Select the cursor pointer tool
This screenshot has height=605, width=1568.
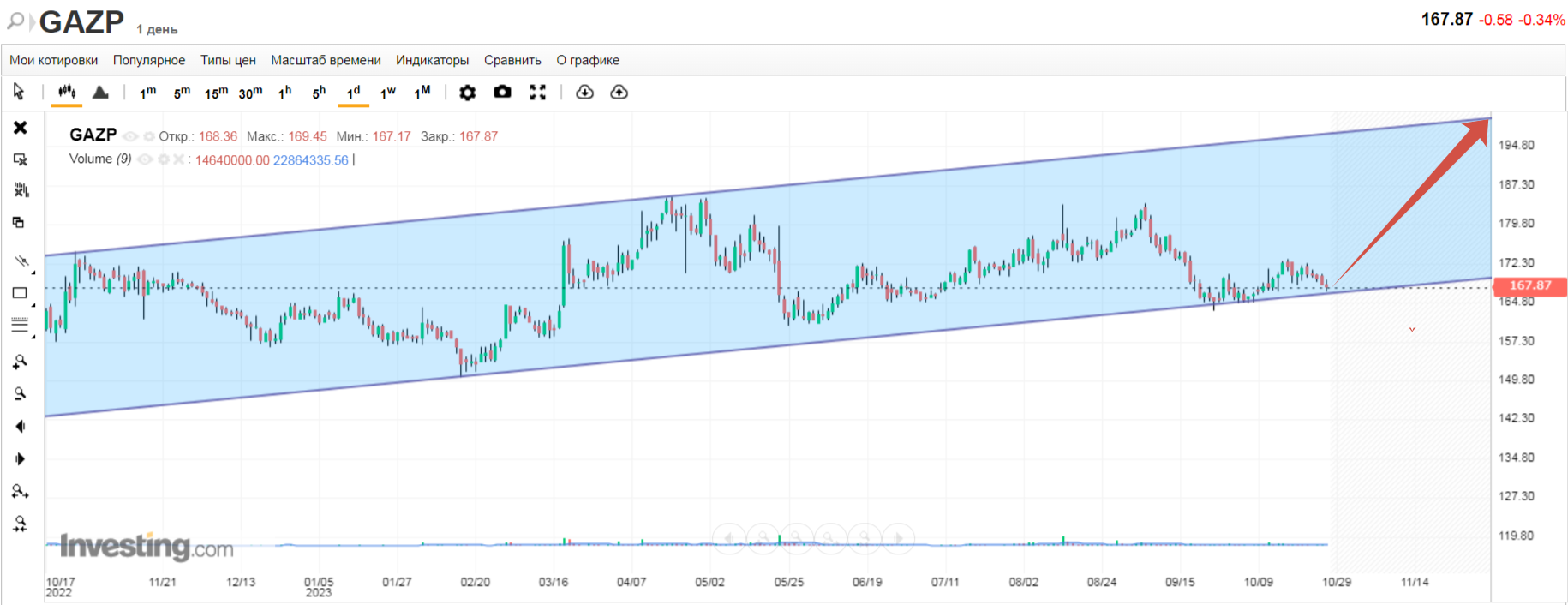(x=19, y=92)
